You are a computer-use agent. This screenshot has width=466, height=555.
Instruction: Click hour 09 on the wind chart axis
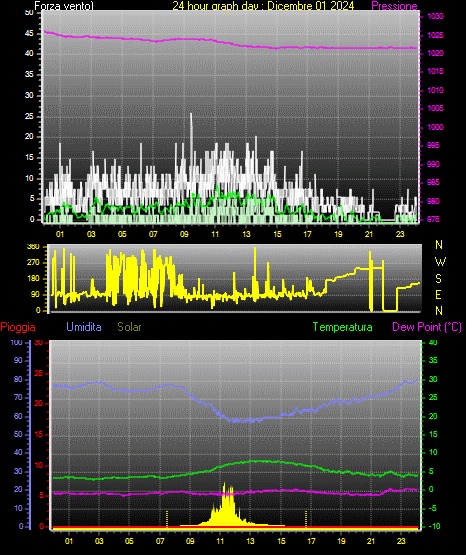click(x=184, y=234)
